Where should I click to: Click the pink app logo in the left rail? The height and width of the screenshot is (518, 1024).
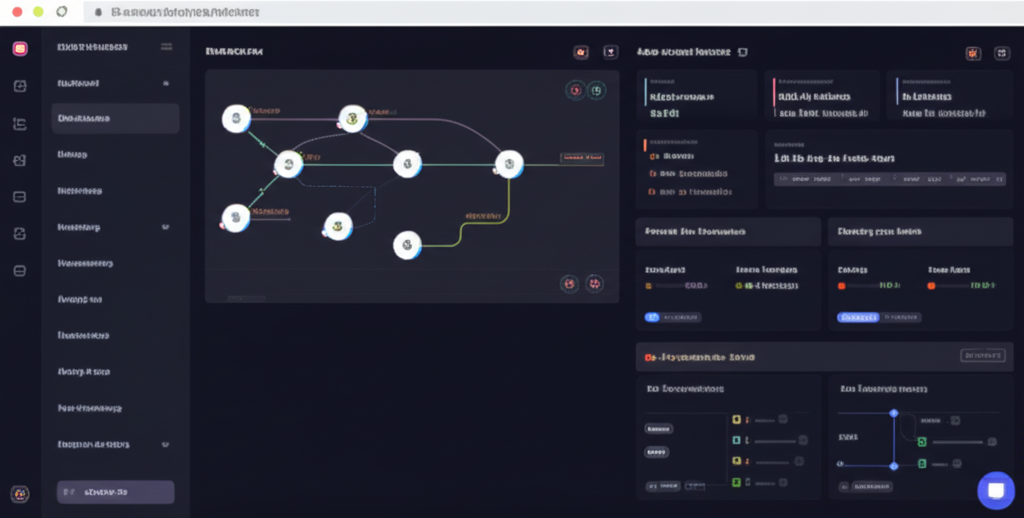[x=20, y=48]
